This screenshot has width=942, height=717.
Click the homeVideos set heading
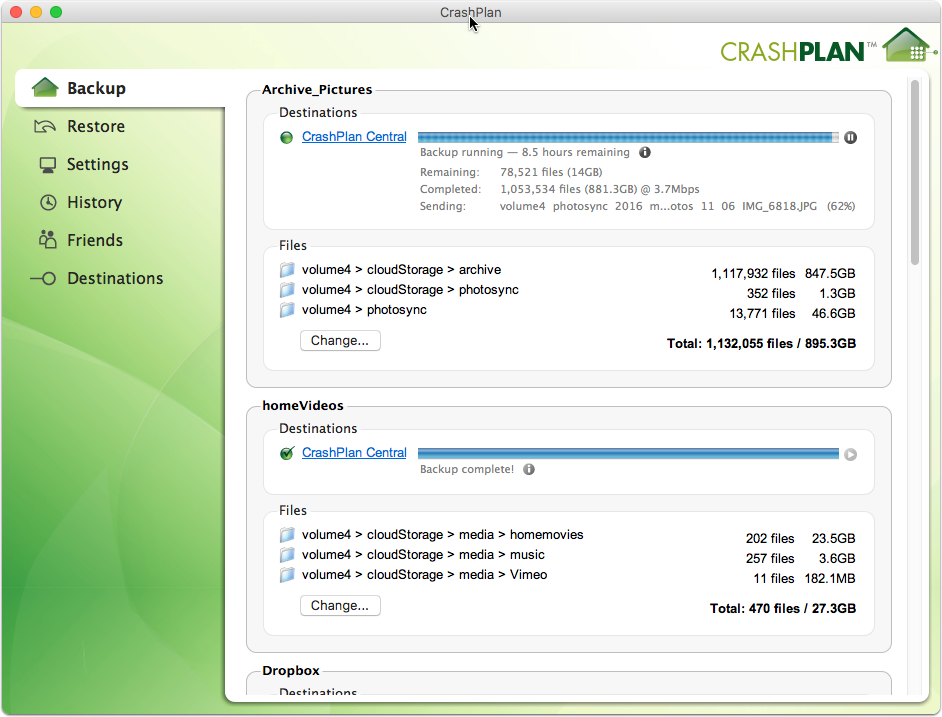point(303,406)
